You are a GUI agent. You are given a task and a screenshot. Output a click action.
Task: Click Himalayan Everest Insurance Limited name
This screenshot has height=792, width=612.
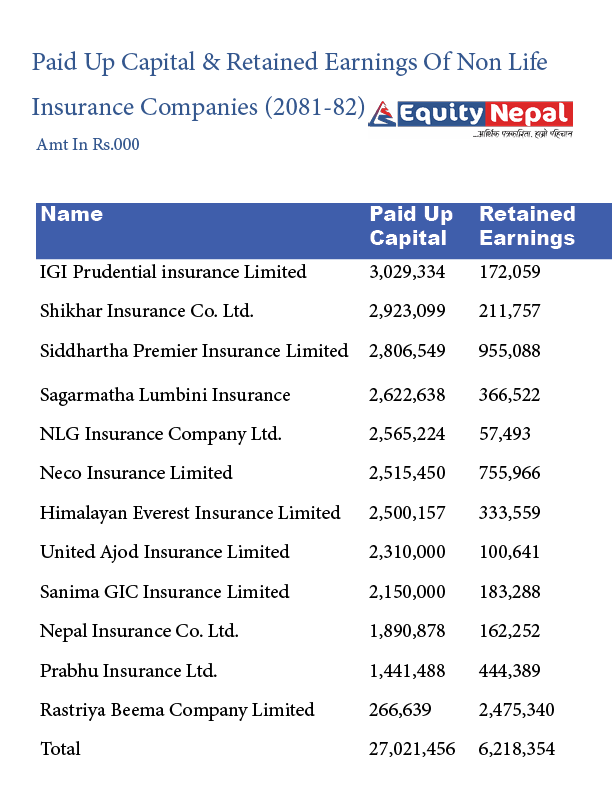point(190,513)
